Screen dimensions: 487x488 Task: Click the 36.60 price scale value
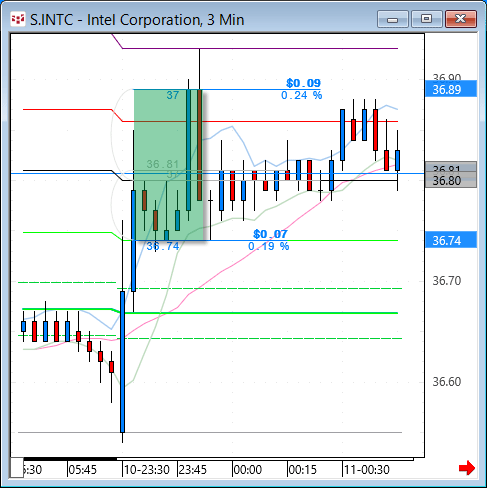click(447, 381)
